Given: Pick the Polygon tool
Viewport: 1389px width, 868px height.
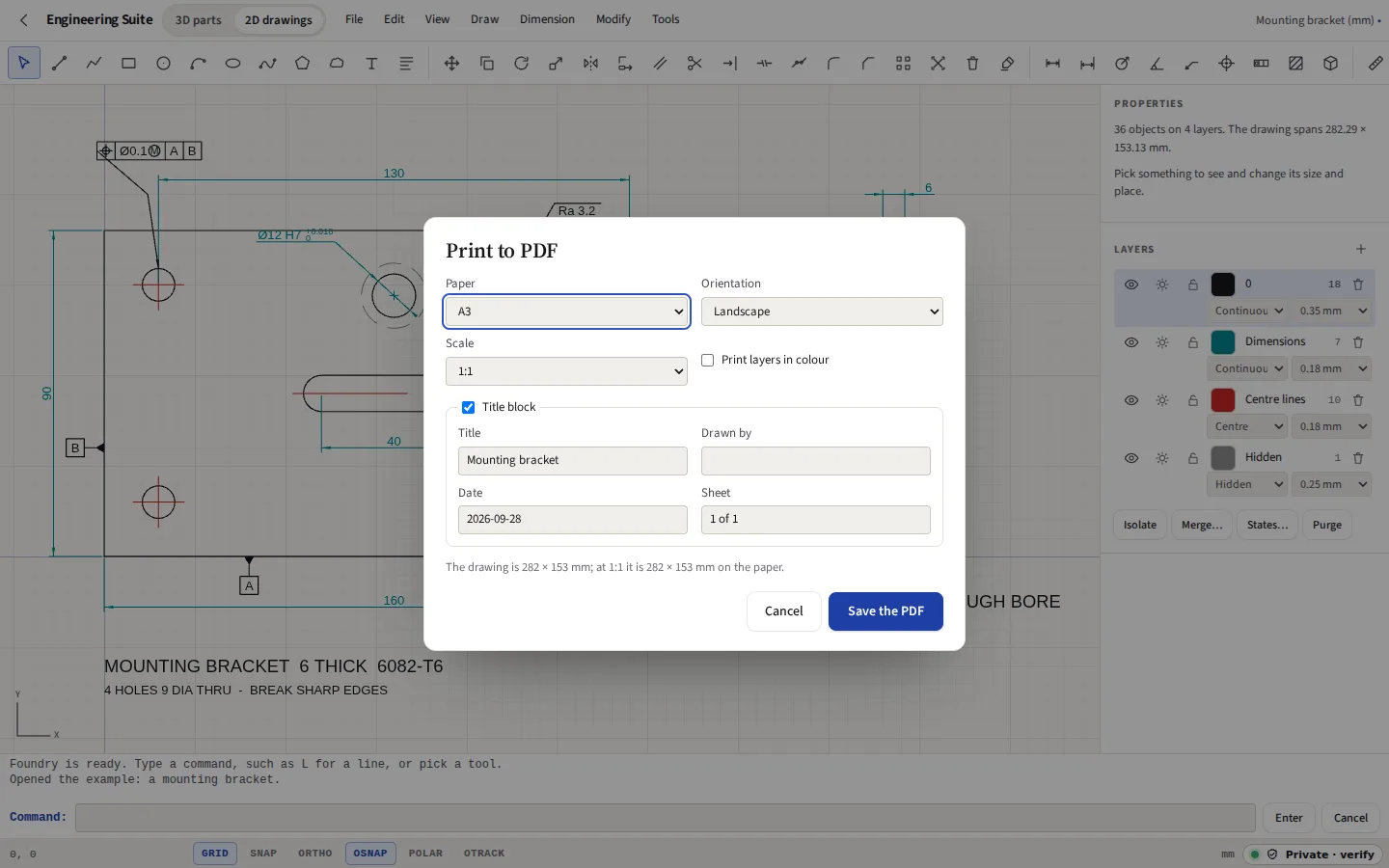Looking at the screenshot, I should tap(302, 64).
